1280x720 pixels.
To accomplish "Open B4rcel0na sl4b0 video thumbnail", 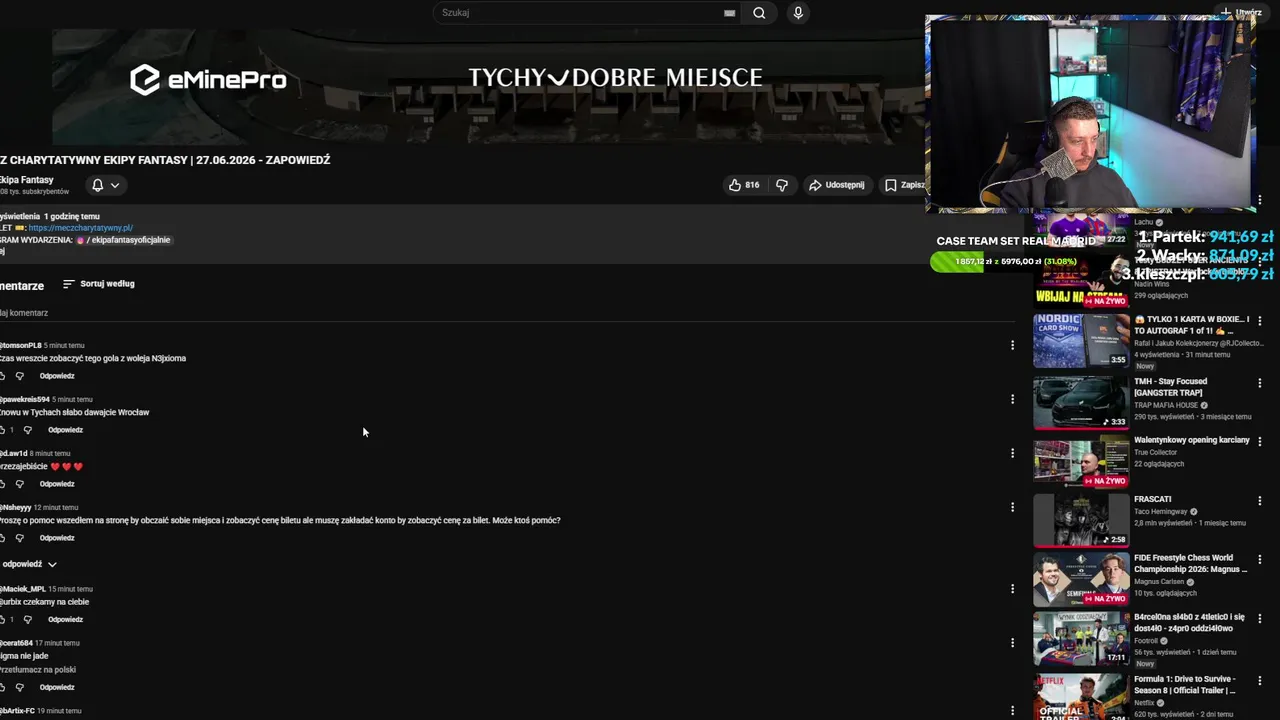I will tap(1081, 639).
